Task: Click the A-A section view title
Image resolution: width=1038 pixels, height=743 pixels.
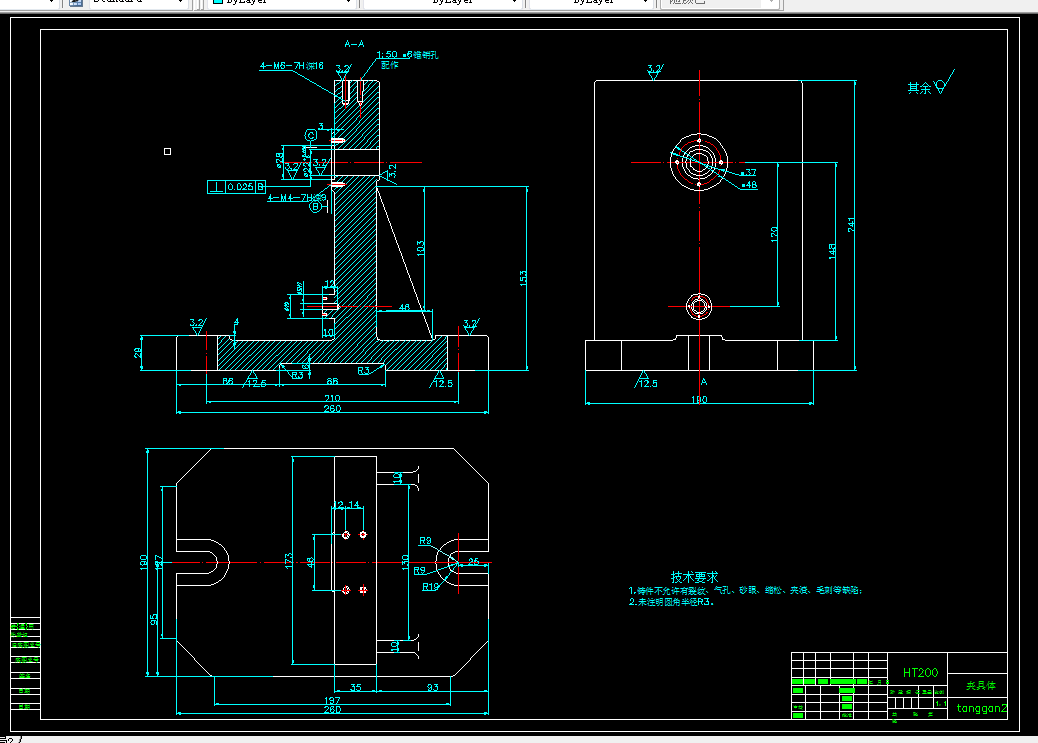Action: click(354, 44)
